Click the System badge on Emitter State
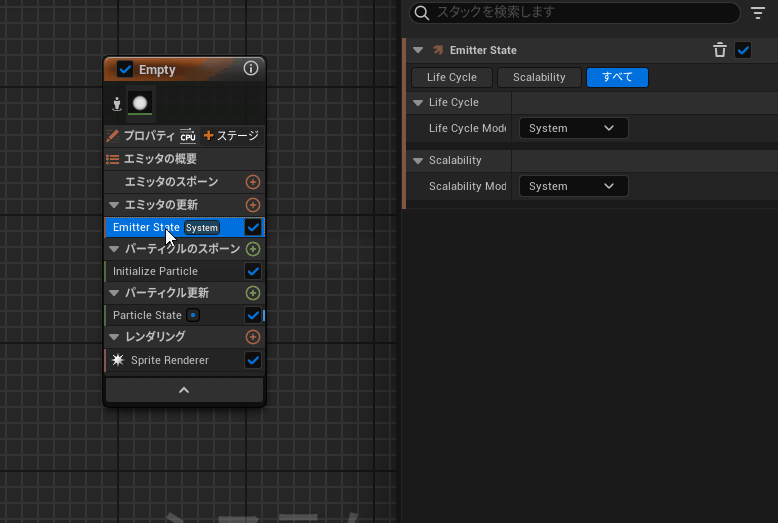The height and width of the screenshot is (523, 778). (201, 228)
